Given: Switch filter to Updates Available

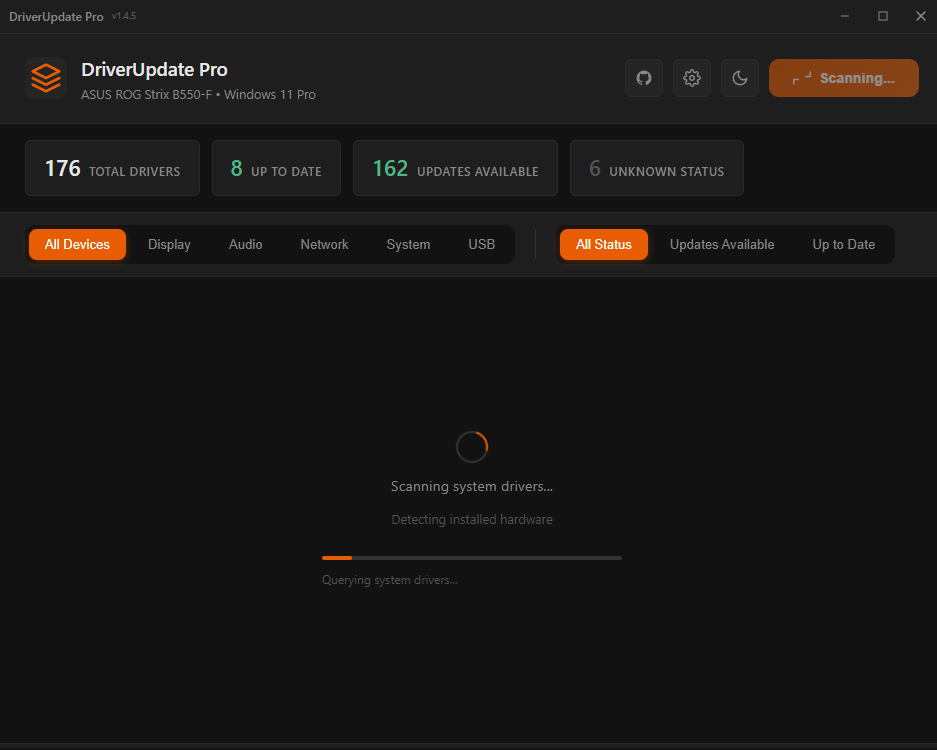Looking at the screenshot, I should [x=722, y=244].
